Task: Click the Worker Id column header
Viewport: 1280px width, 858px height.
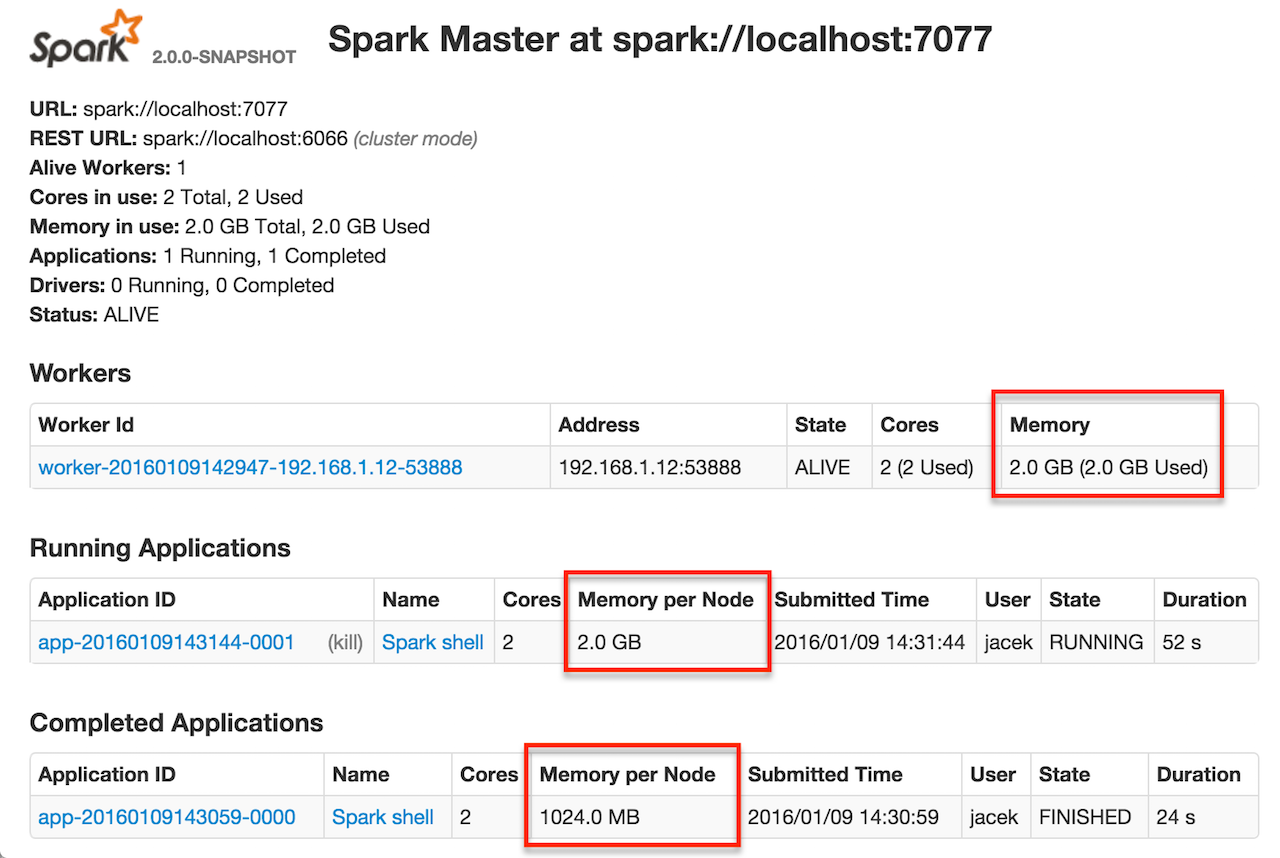Action: pos(86,425)
